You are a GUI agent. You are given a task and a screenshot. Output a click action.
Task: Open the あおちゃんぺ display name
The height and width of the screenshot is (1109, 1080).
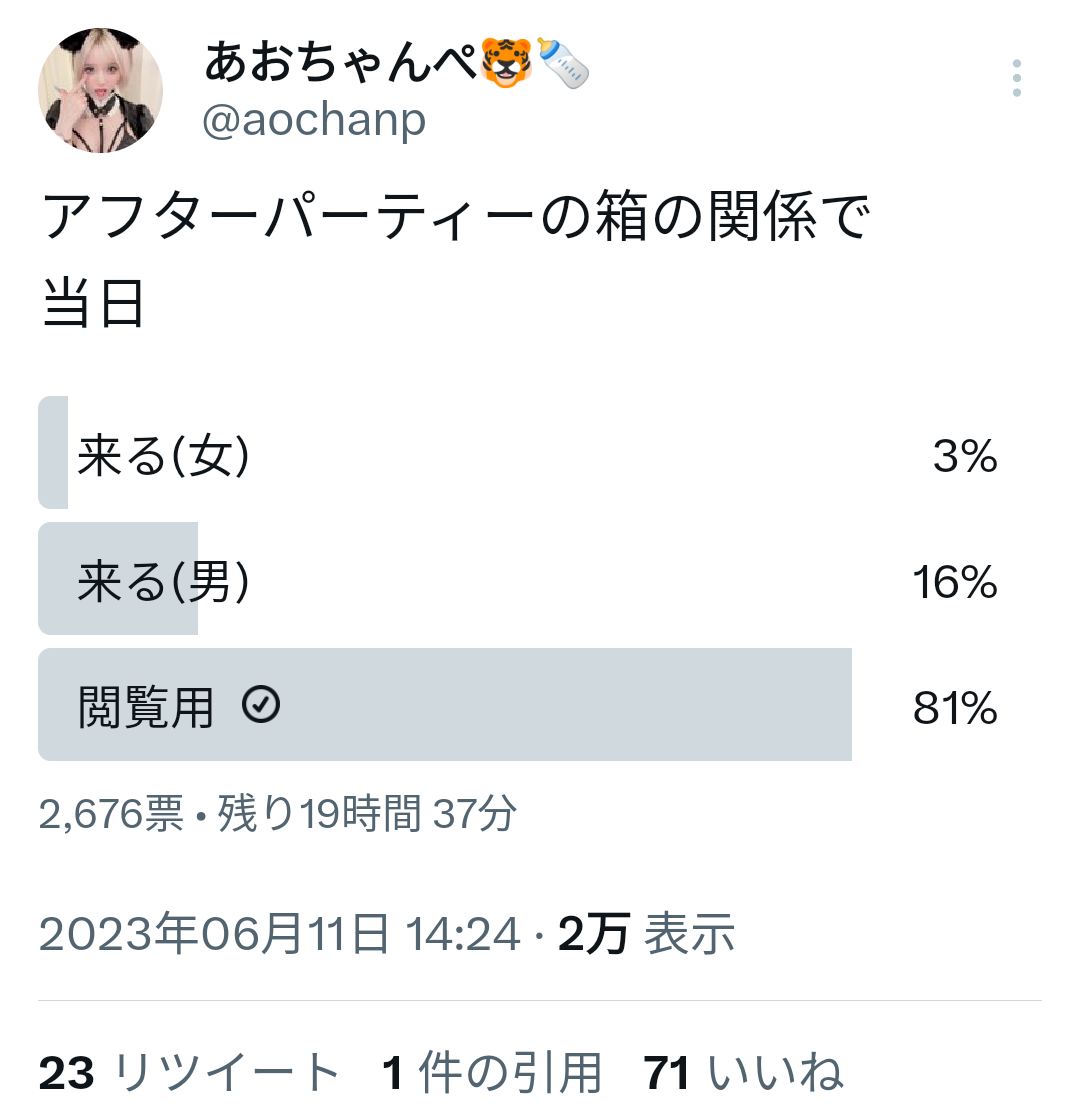[341, 62]
